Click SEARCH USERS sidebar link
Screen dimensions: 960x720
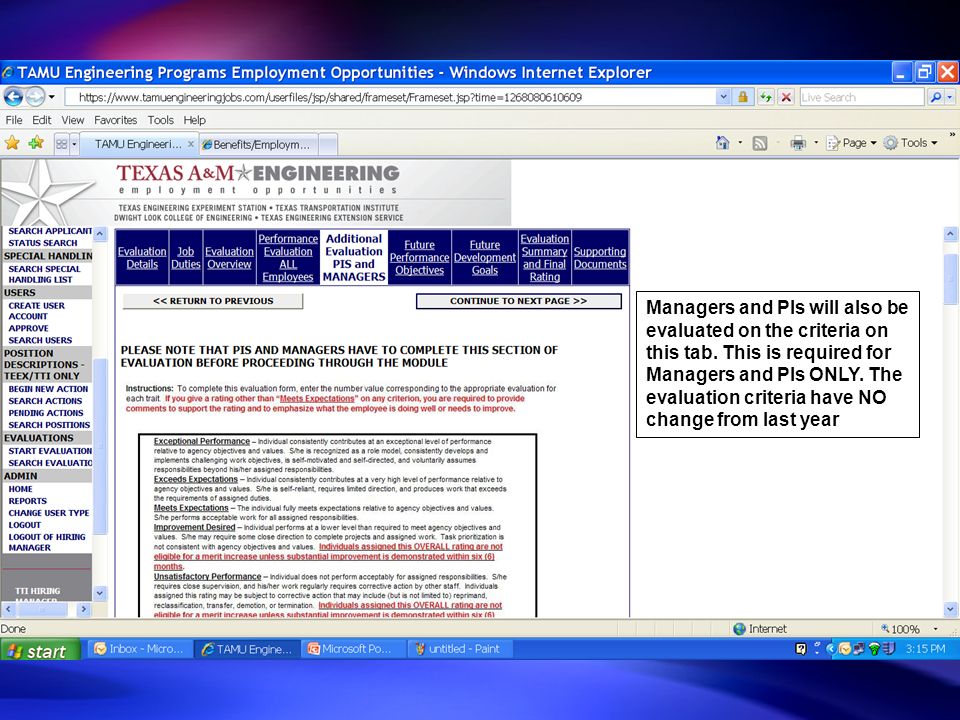40,340
